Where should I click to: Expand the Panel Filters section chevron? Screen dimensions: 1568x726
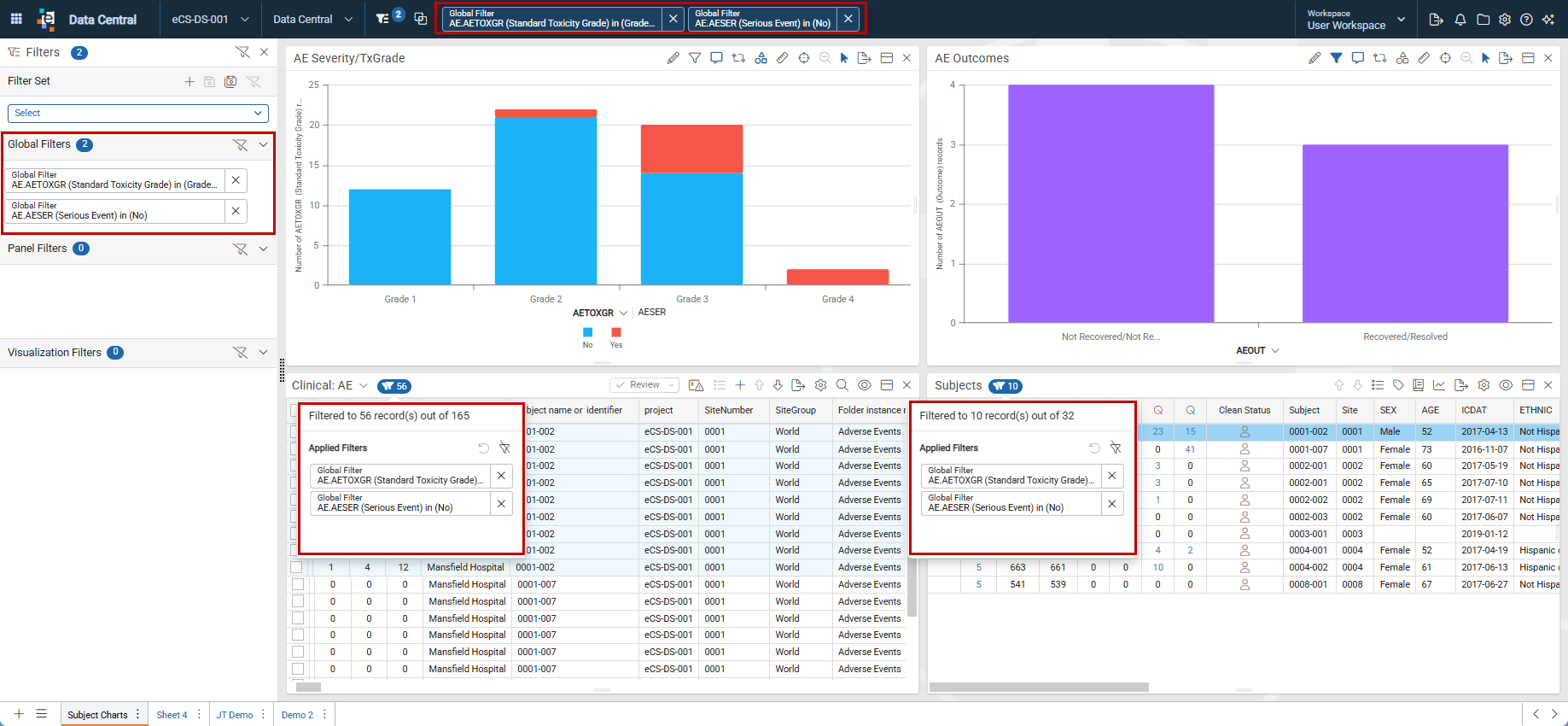click(x=263, y=249)
